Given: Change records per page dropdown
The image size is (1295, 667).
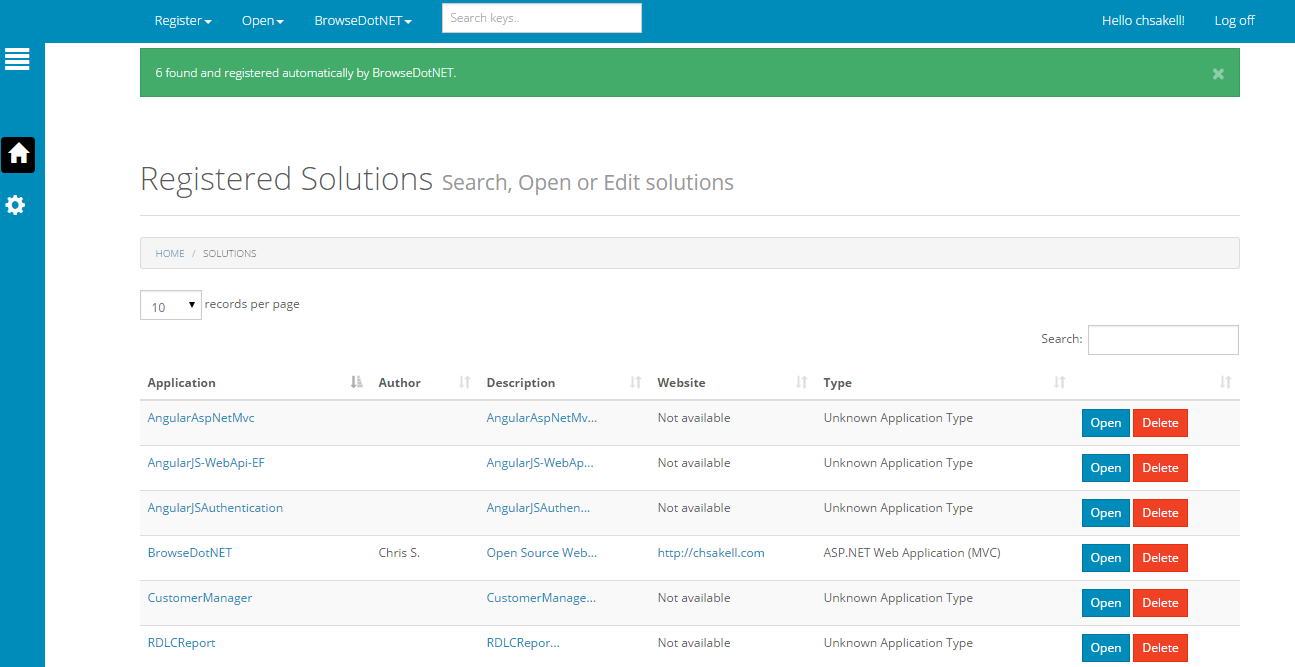Looking at the screenshot, I should click(x=171, y=306).
